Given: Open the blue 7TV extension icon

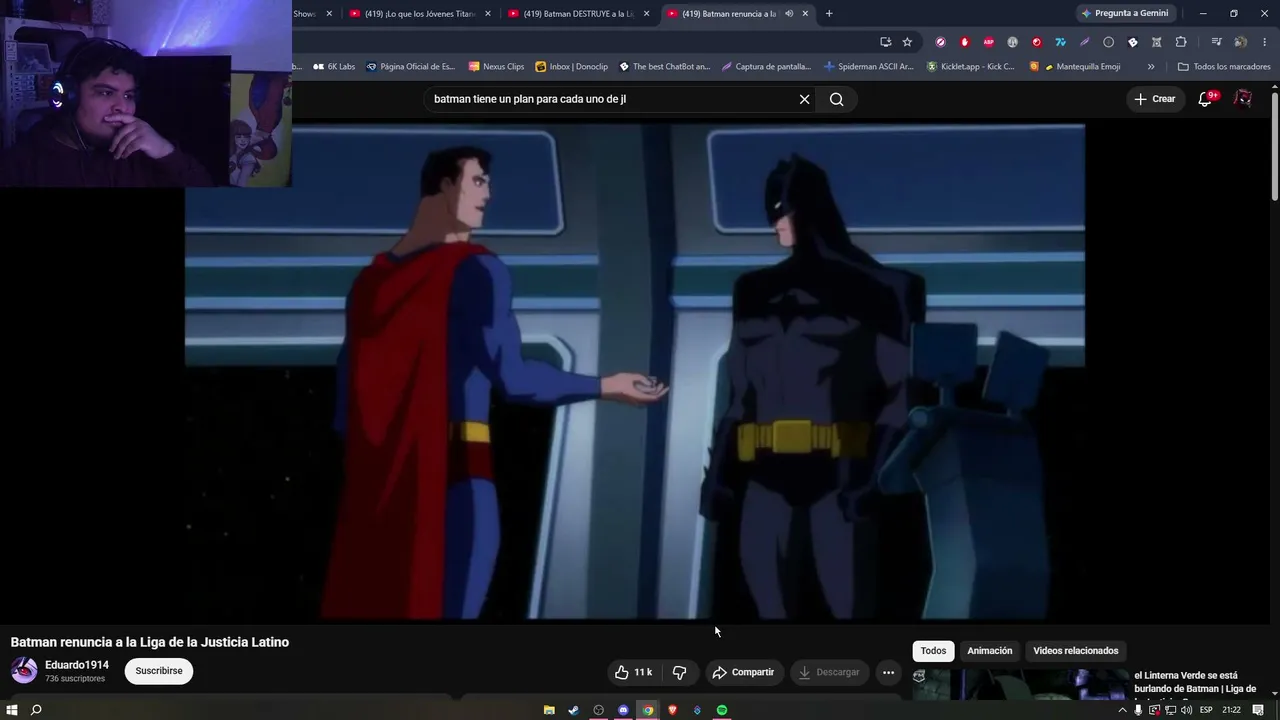Looking at the screenshot, I should 1061,42.
